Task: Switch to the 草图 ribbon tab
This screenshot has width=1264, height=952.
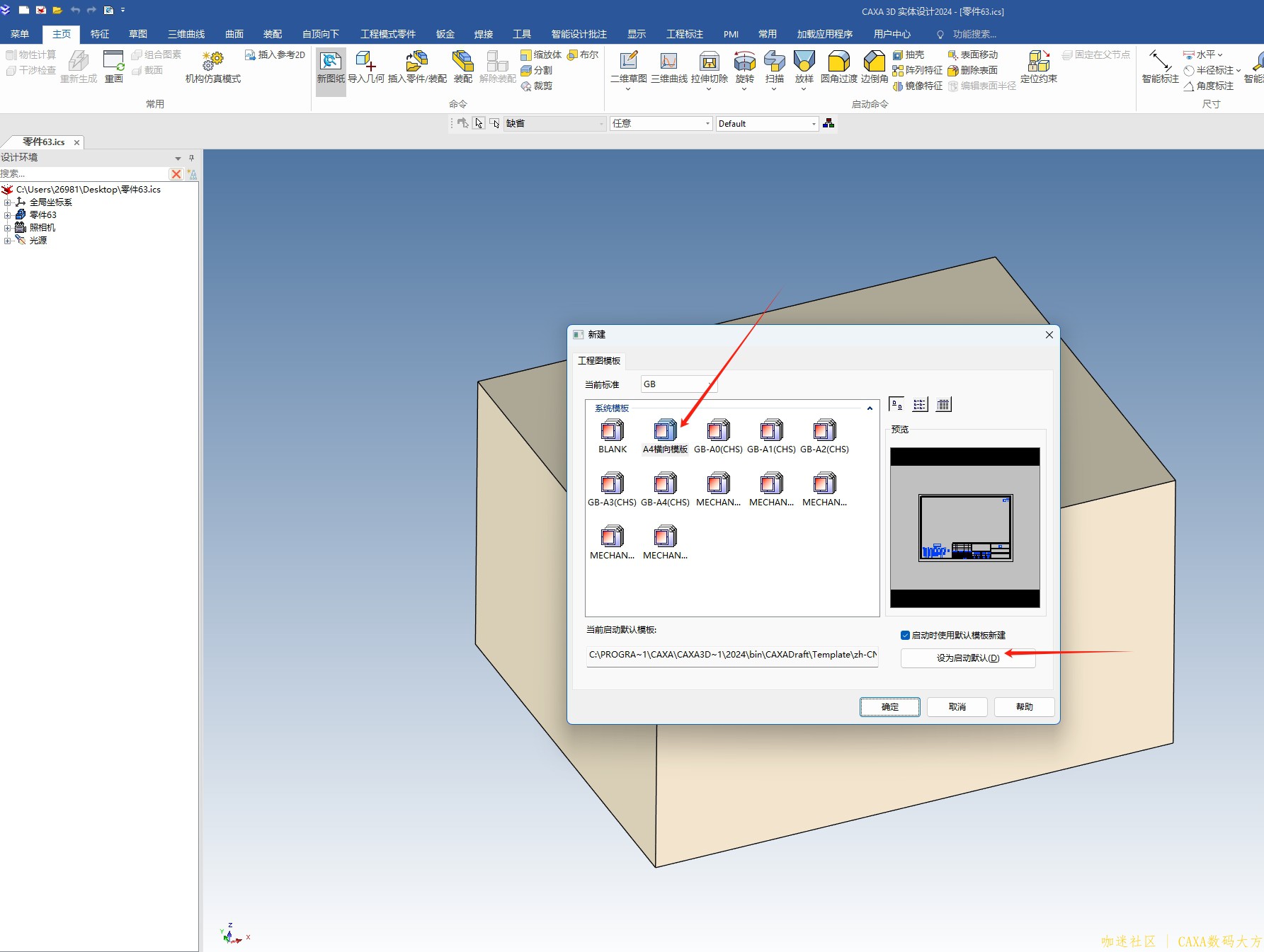Action: pos(137,34)
